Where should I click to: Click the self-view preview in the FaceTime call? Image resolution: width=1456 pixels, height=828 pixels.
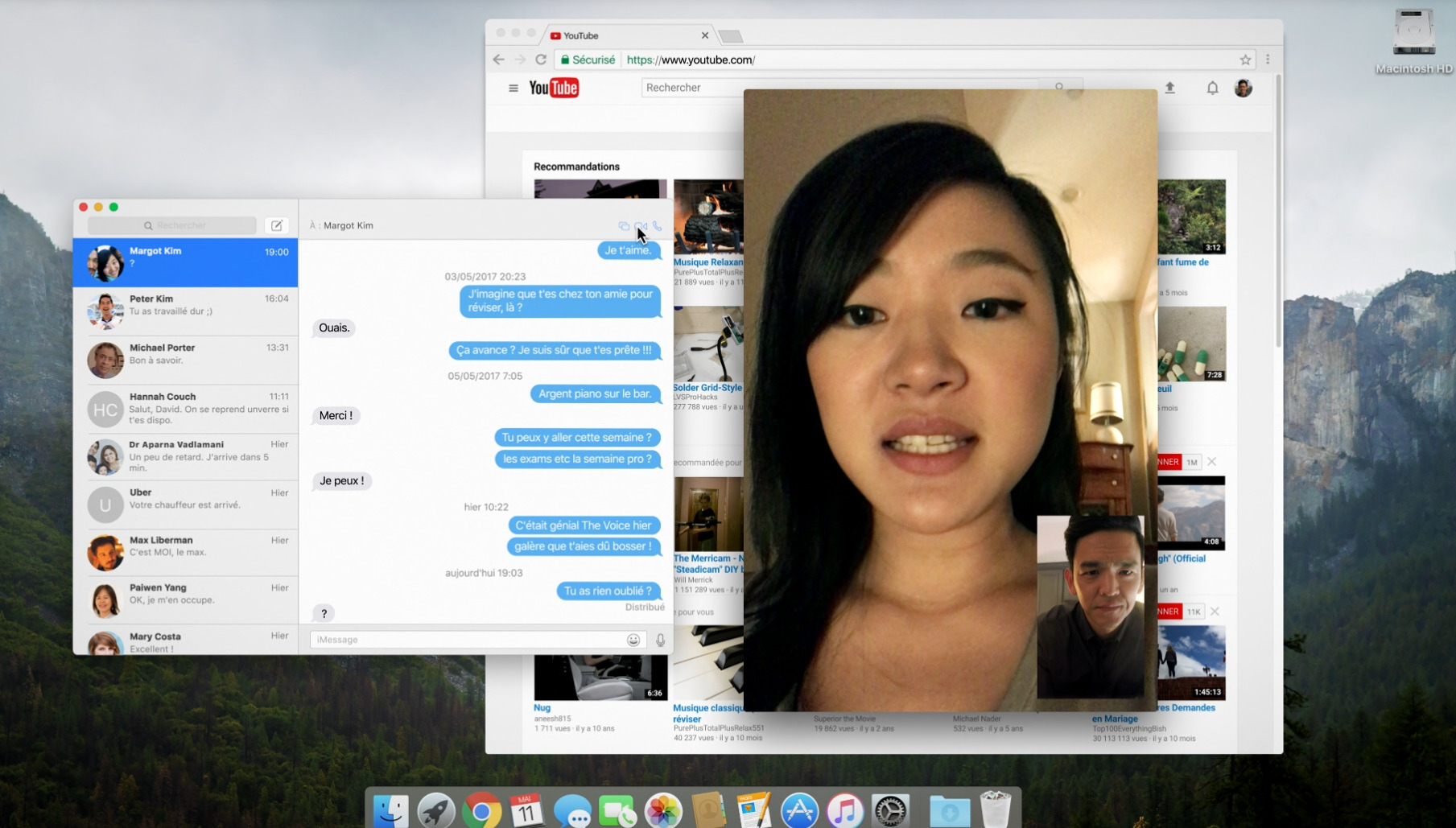click(1090, 607)
